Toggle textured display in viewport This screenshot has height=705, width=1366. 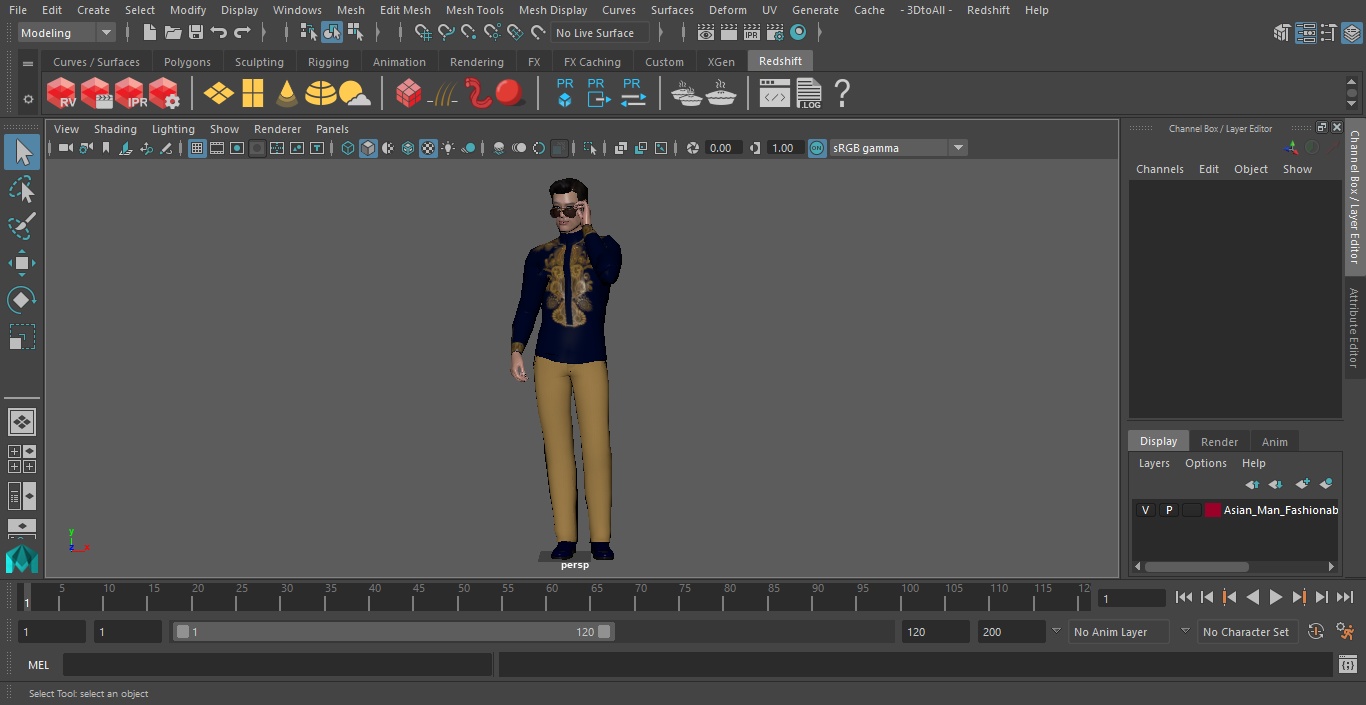coord(428,148)
